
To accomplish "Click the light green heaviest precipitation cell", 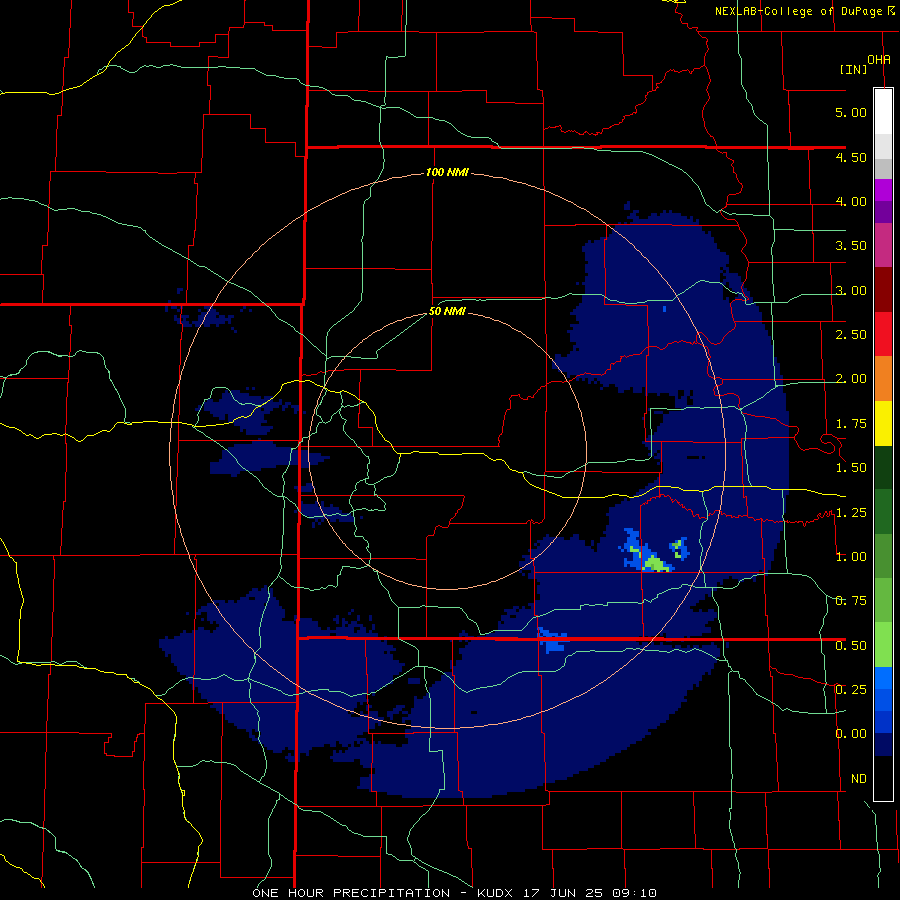I will pyautogui.click(x=656, y=564).
